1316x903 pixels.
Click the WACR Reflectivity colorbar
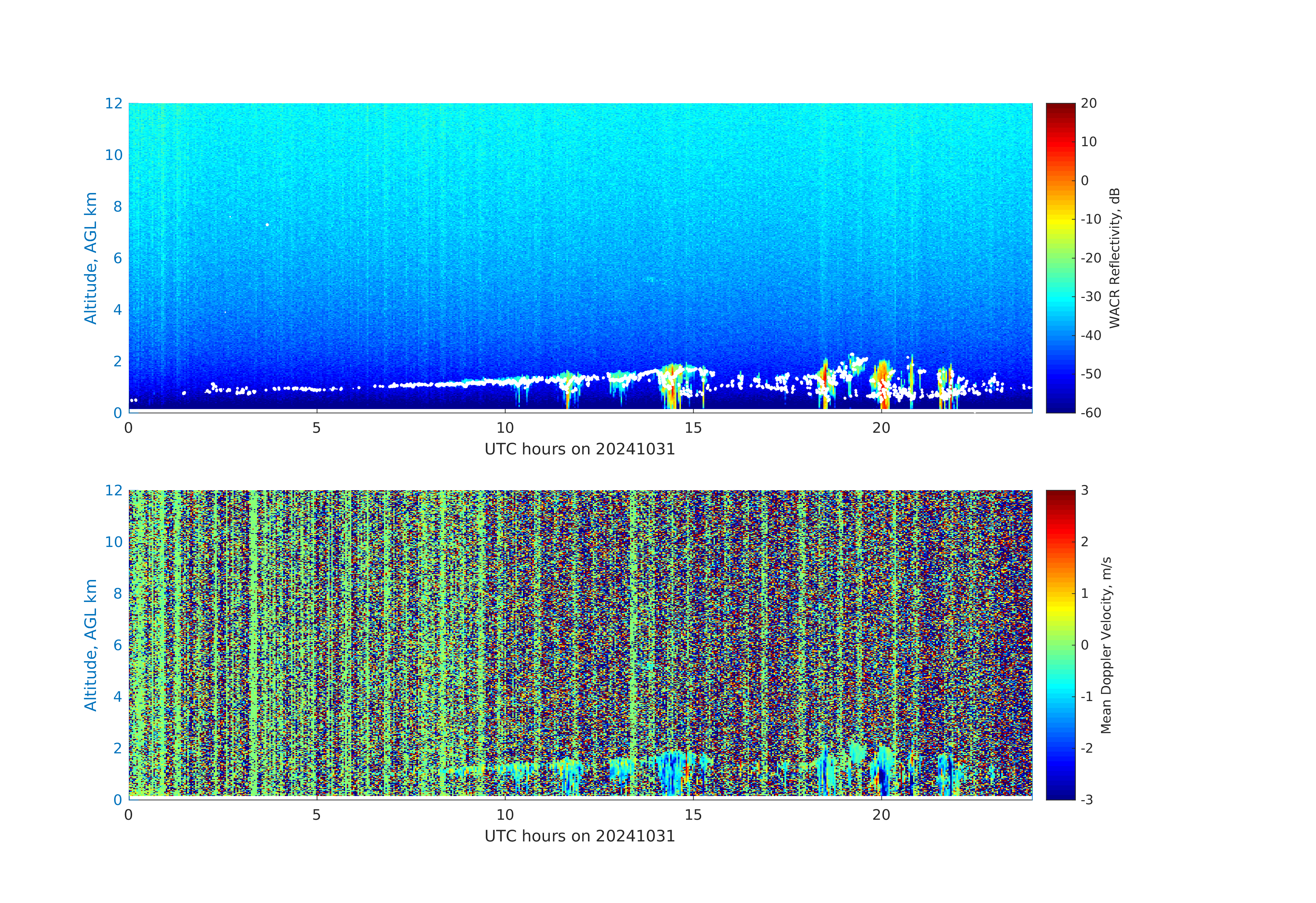click(1060, 258)
